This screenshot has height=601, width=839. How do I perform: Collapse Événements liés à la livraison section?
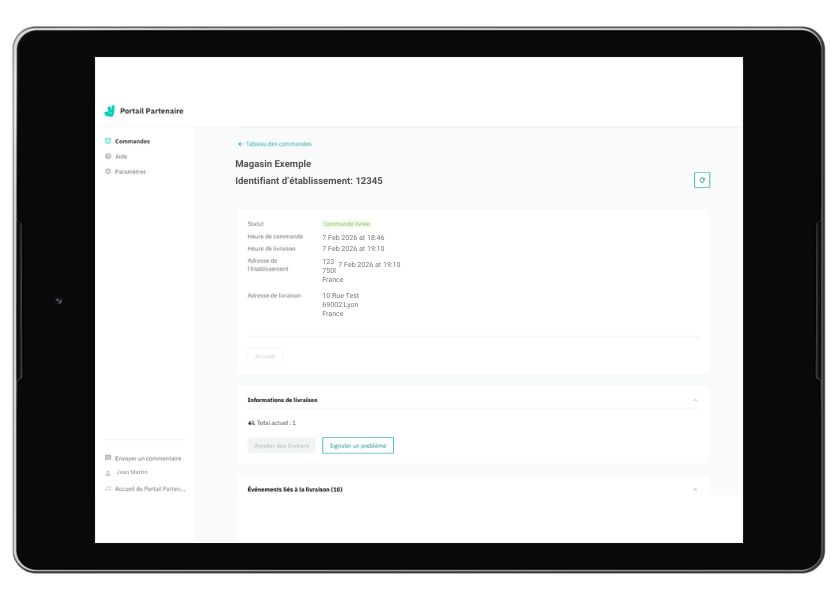click(x=695, y=490)
